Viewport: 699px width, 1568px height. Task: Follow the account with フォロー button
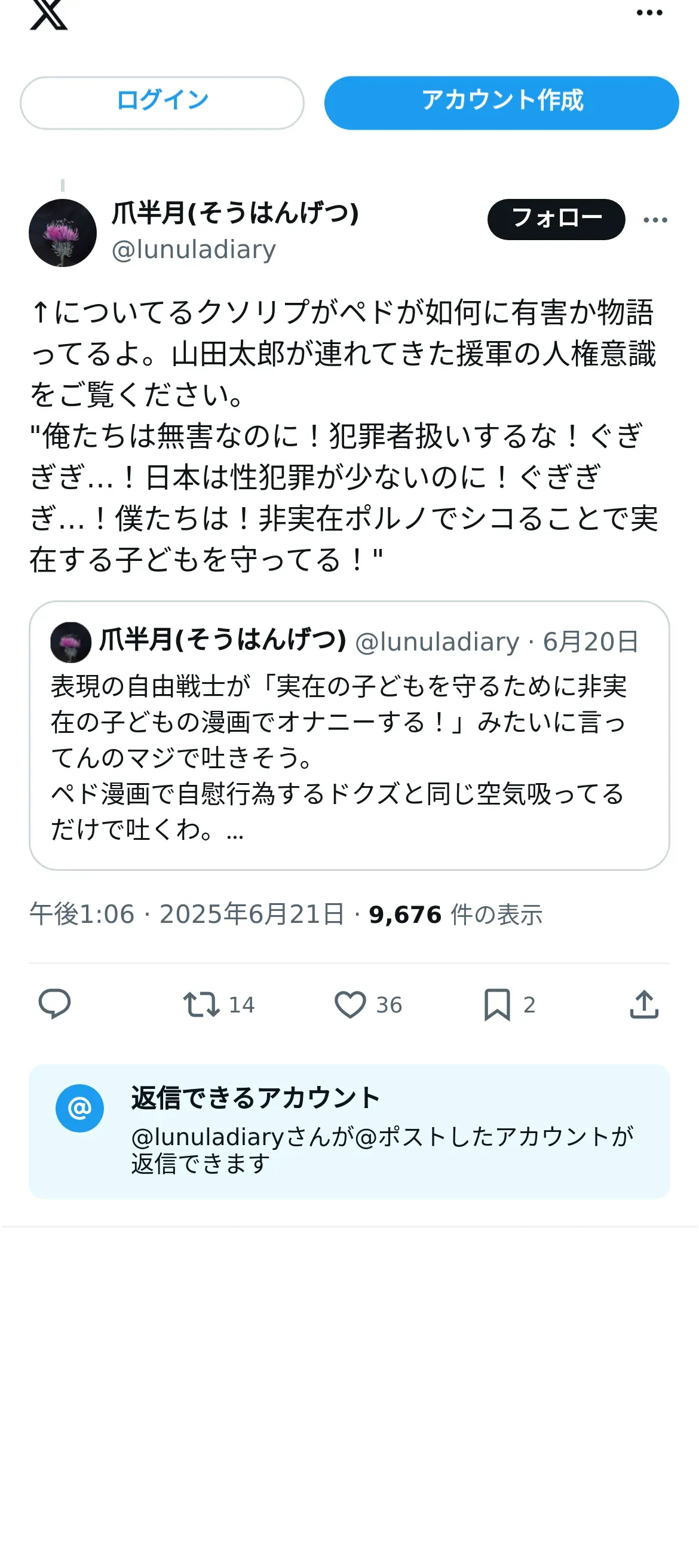555,219
